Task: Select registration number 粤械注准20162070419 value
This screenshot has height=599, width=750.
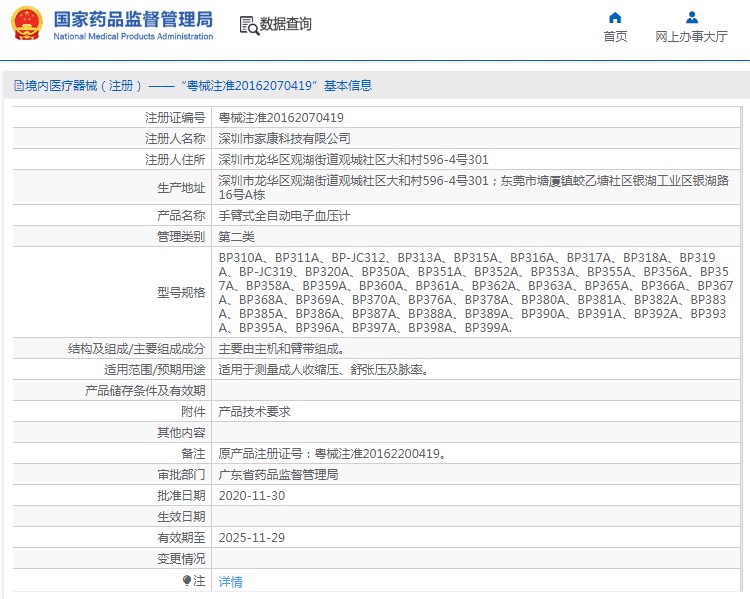Action: pyautogui.click(x=281, y=118)
